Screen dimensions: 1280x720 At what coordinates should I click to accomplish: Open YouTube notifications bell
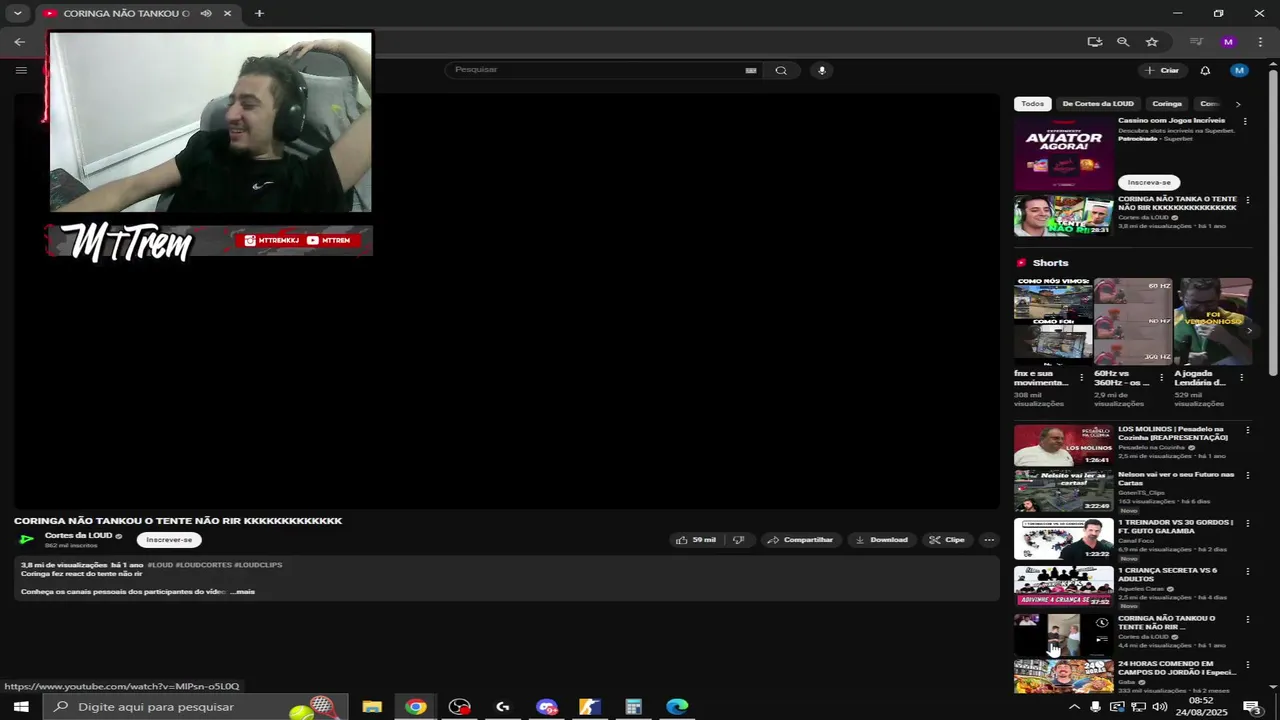pyautogui.click(x=1205, y=70)
